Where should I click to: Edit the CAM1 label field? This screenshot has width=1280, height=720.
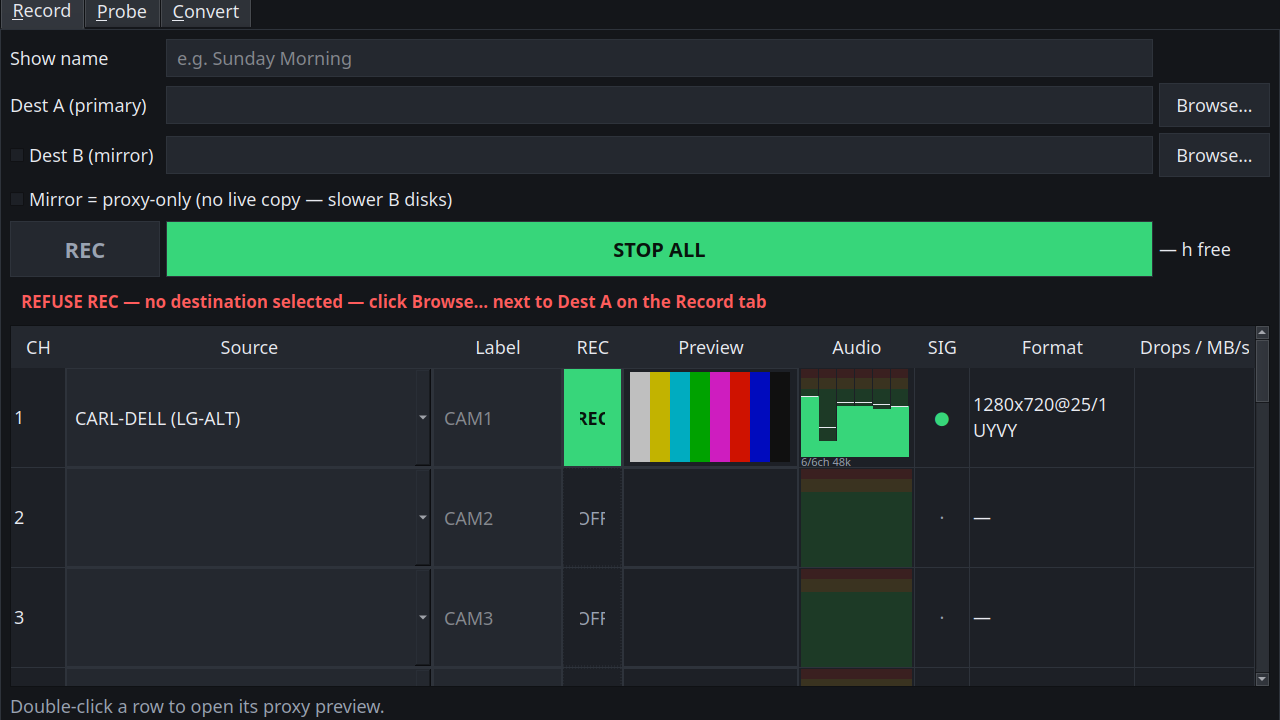(x=497, y=418)
